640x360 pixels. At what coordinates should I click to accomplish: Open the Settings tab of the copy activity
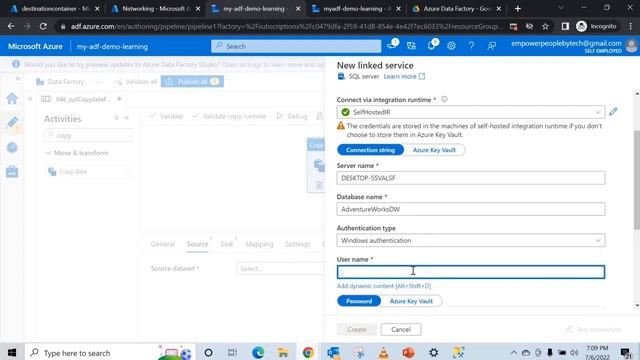[297, 244]
